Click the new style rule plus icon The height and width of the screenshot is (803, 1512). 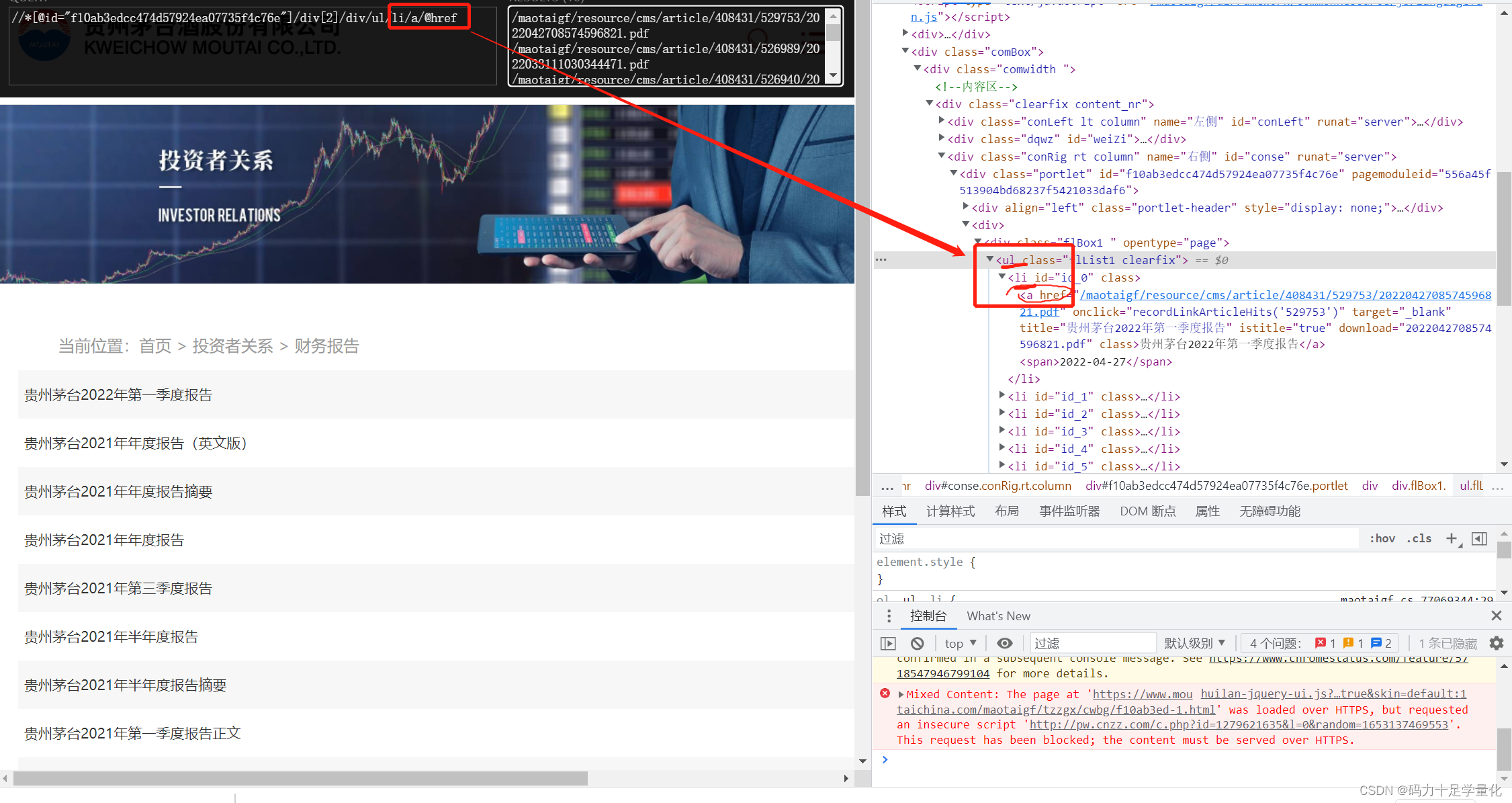pos(1452,538)
